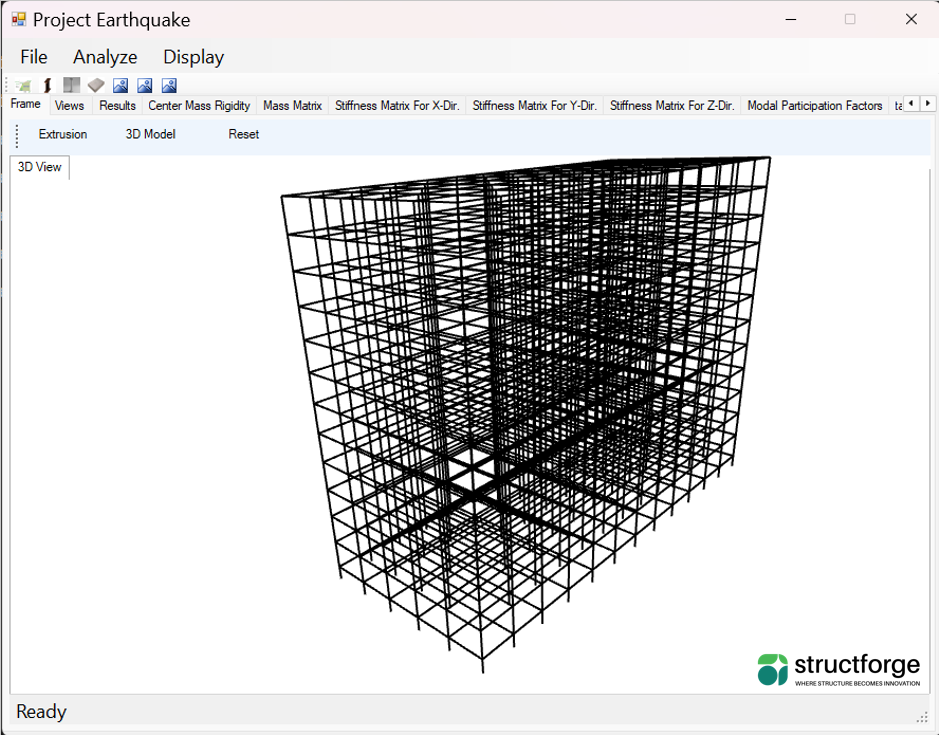Select the brown column toolbar icon
The width and height of the screenshot is (939, 735).
point(47,86)
